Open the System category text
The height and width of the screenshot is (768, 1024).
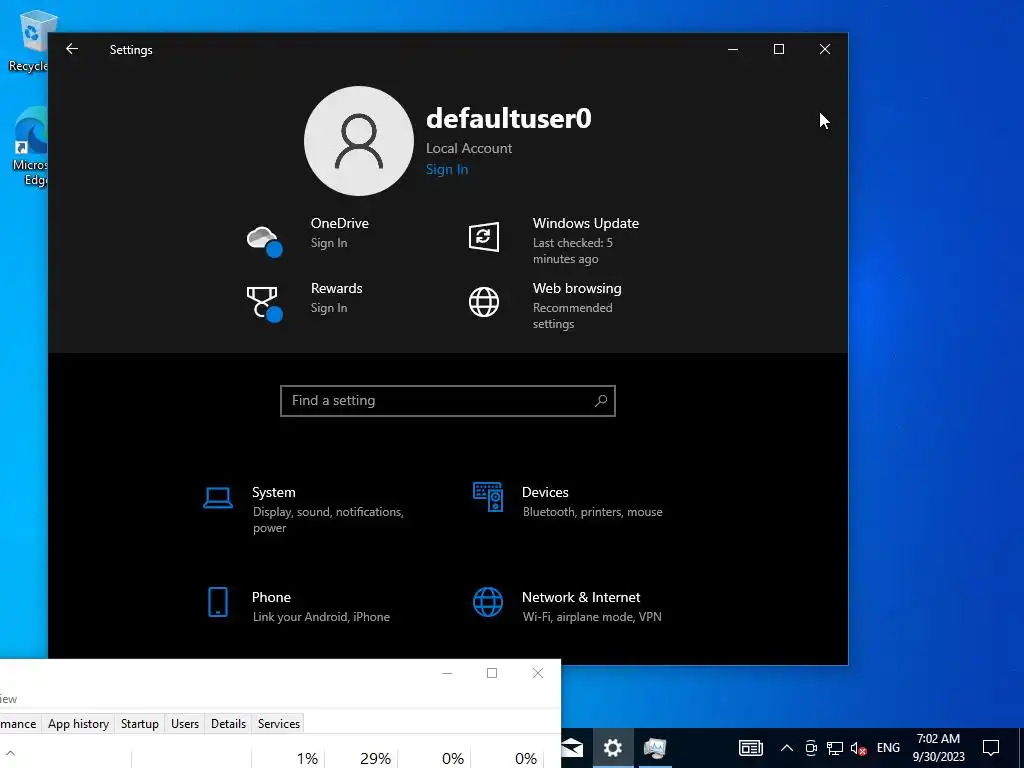pos(328,509)
